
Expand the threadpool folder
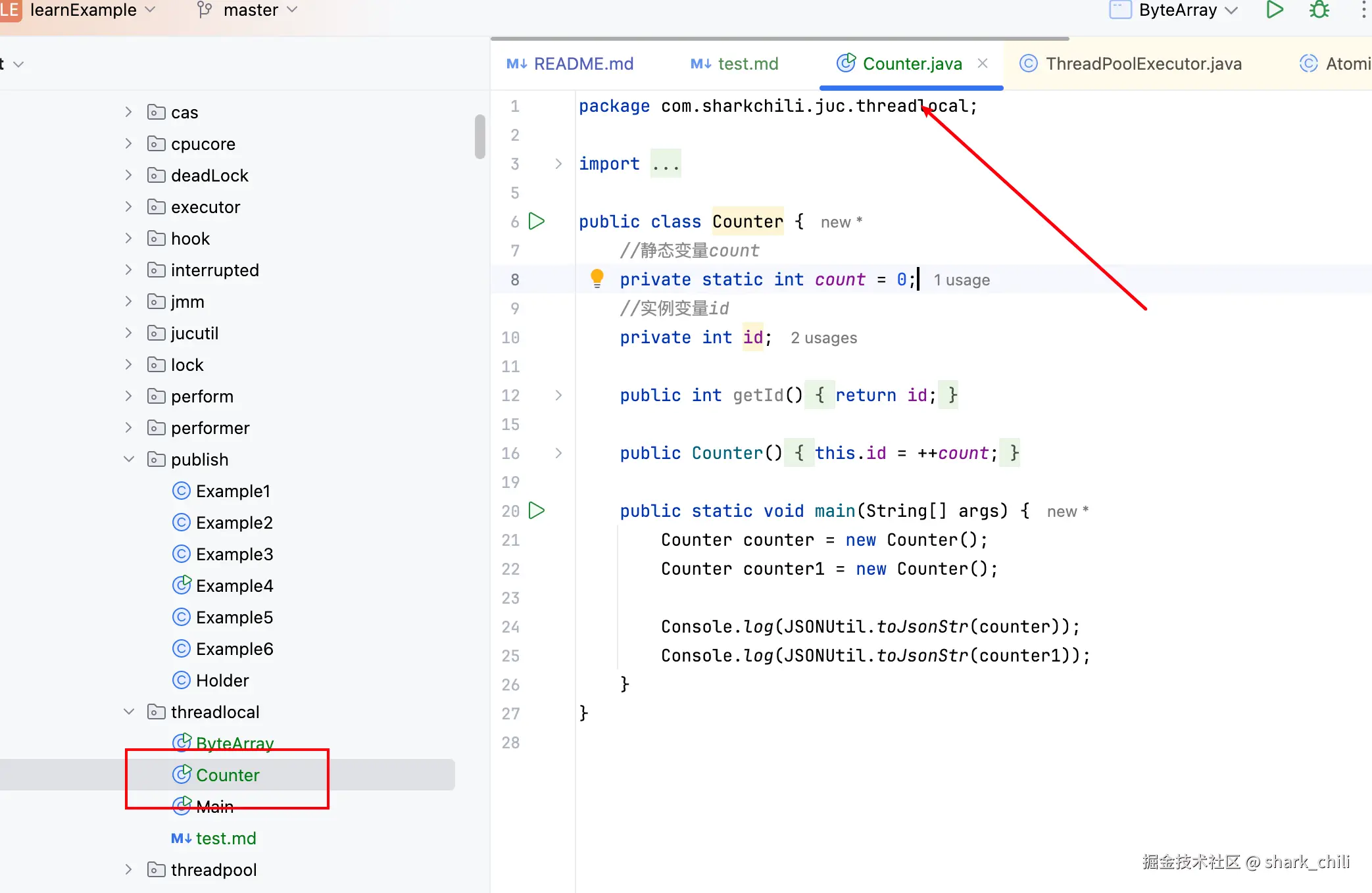click(129, 870)
